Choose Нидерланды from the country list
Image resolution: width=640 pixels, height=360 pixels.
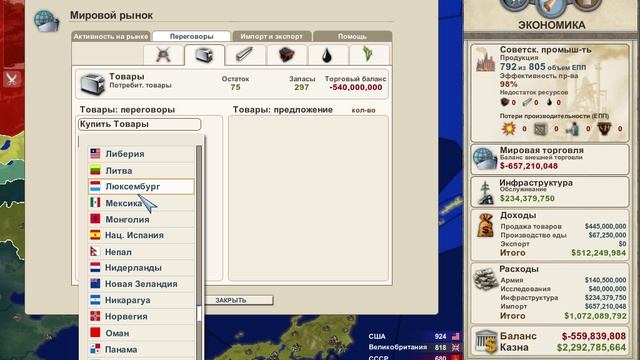(141, 268)
